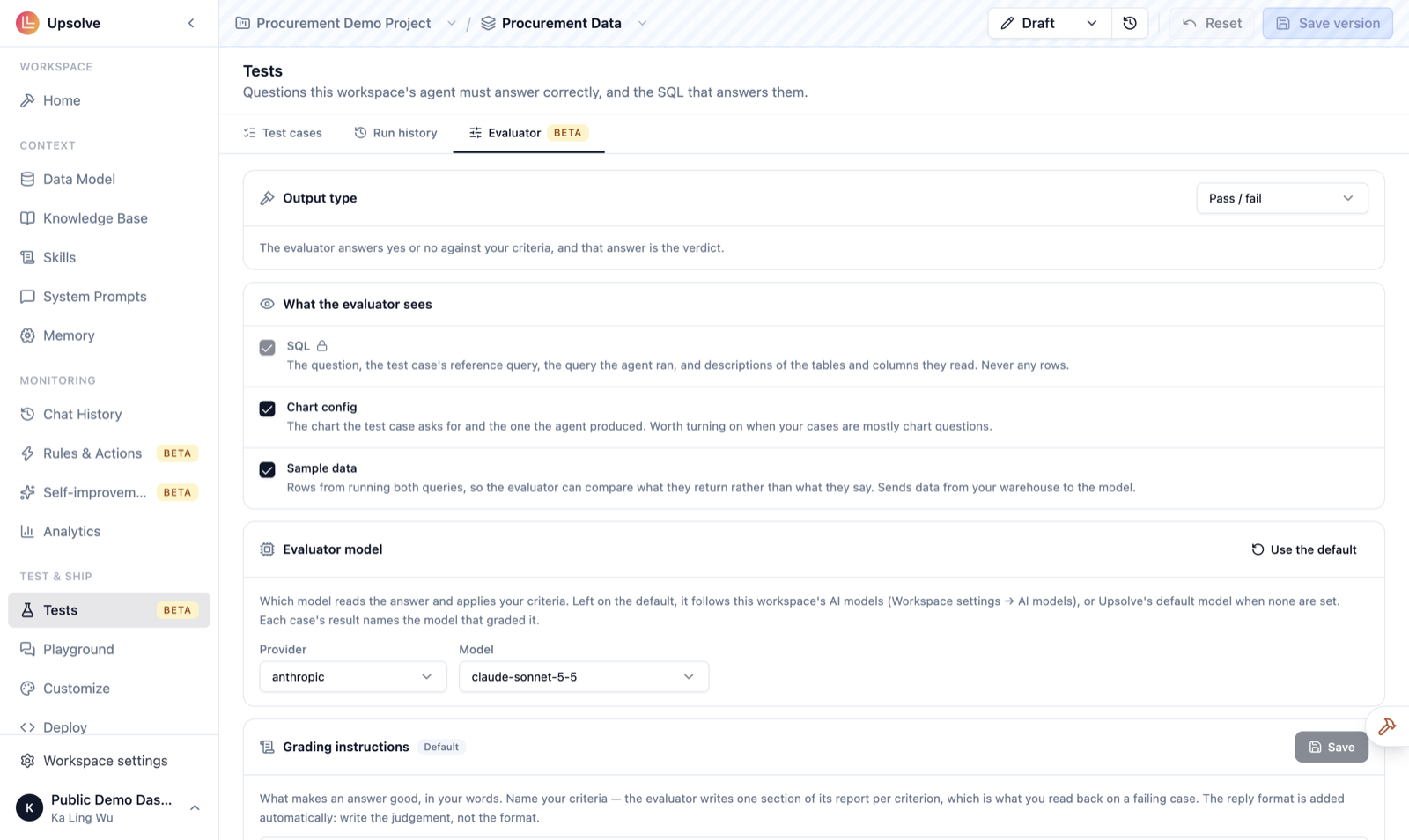Viewport: 1409px width, 840px height.
Task: Save the Grading instructions
Action: click(x=1331, y=747)
